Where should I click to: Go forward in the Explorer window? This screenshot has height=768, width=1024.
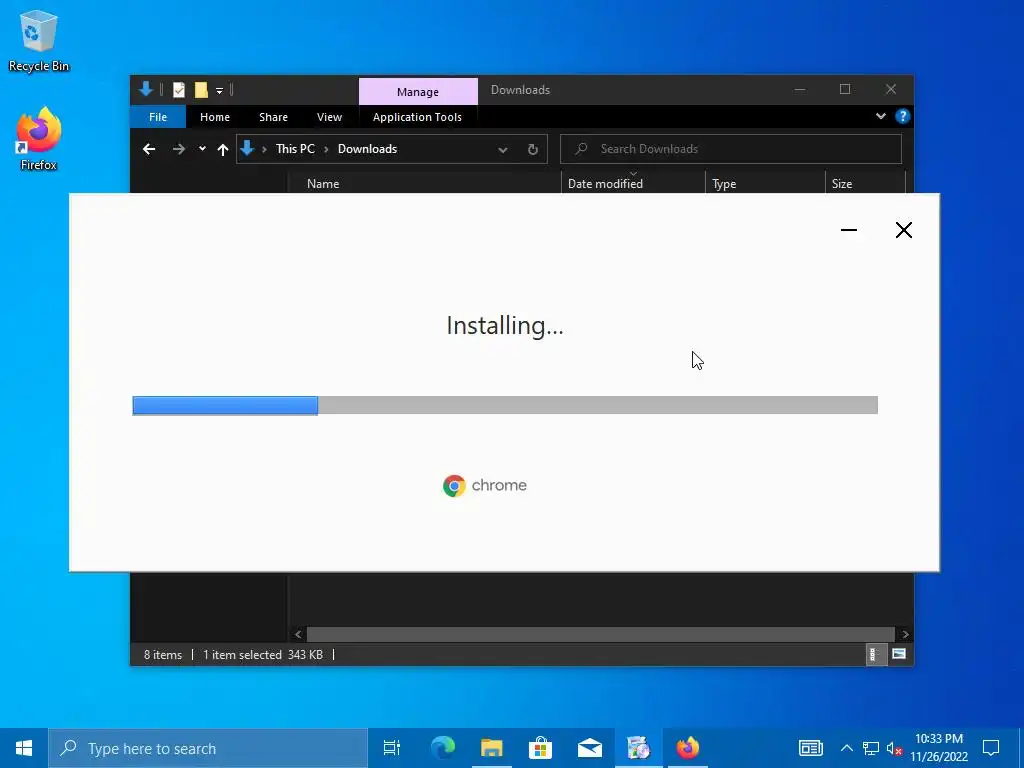[x=178, y=150]
